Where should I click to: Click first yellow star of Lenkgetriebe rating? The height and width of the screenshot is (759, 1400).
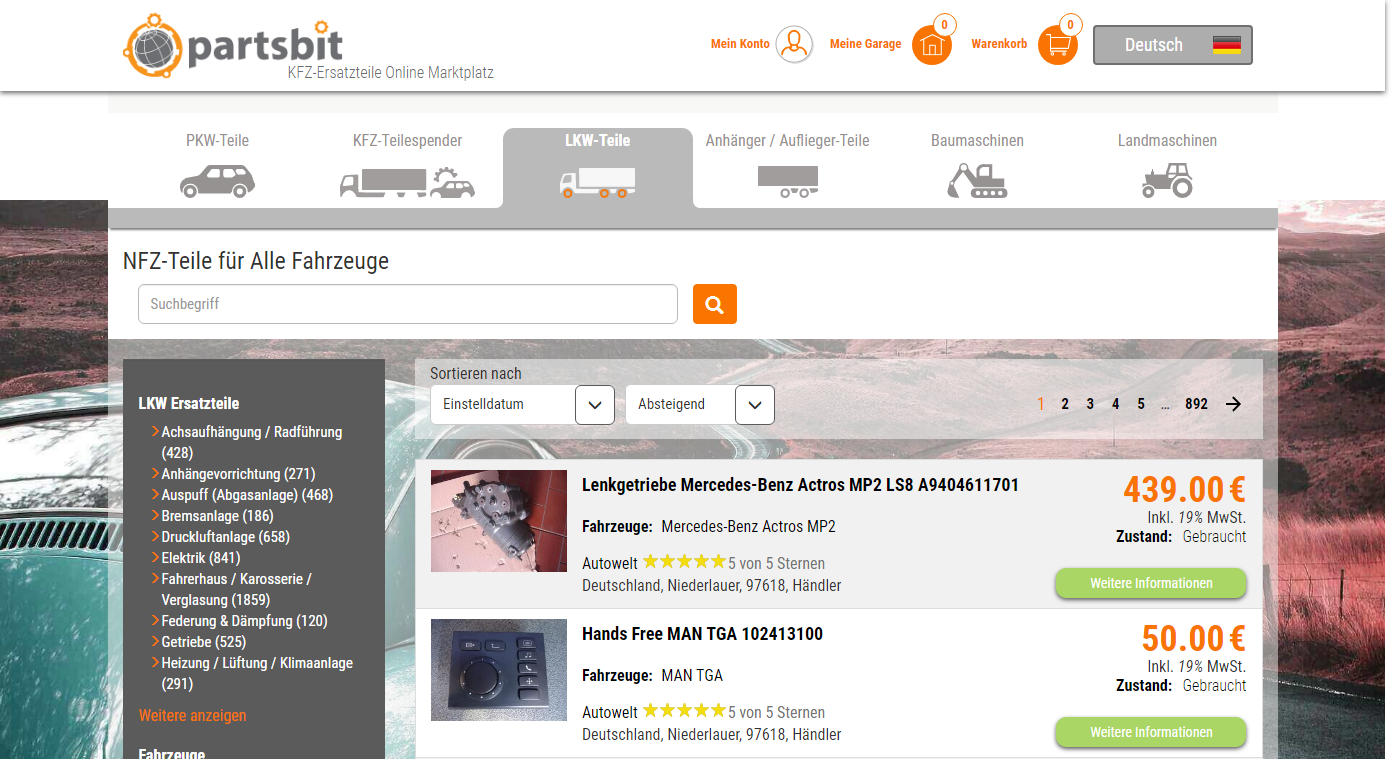(651, 562)
